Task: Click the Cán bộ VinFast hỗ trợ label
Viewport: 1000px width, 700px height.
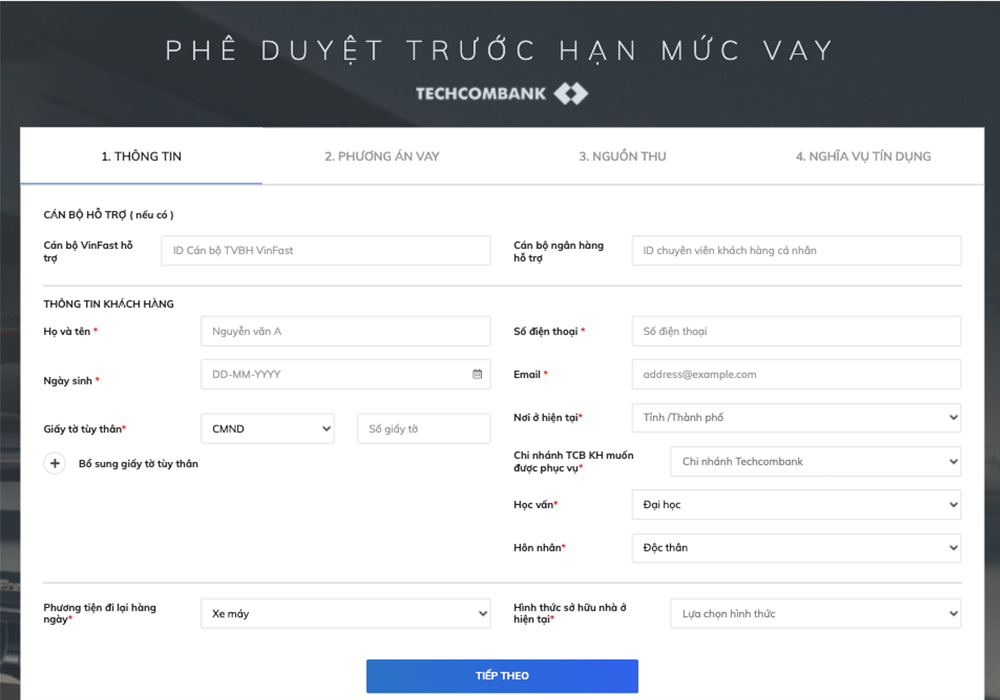Action: pos(88,251)
